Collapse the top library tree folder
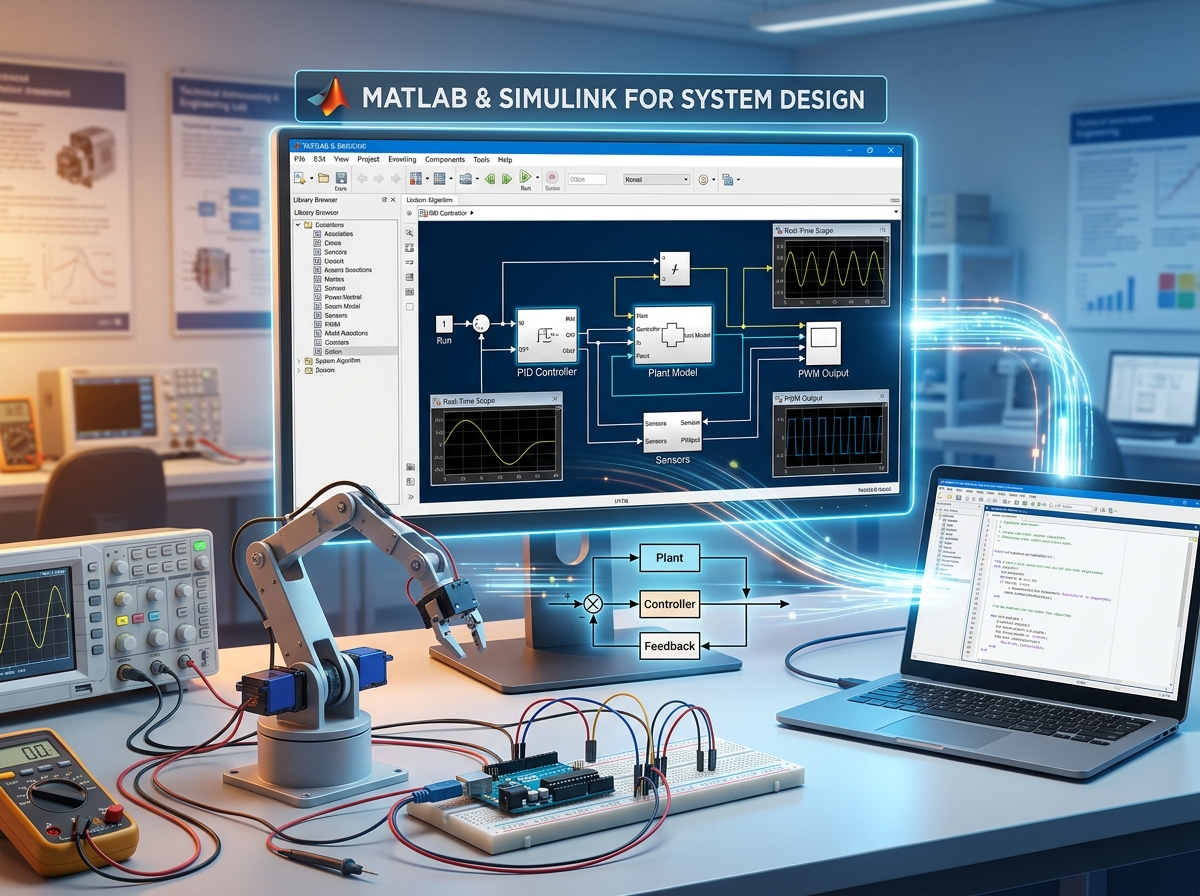 pos(298,225)
